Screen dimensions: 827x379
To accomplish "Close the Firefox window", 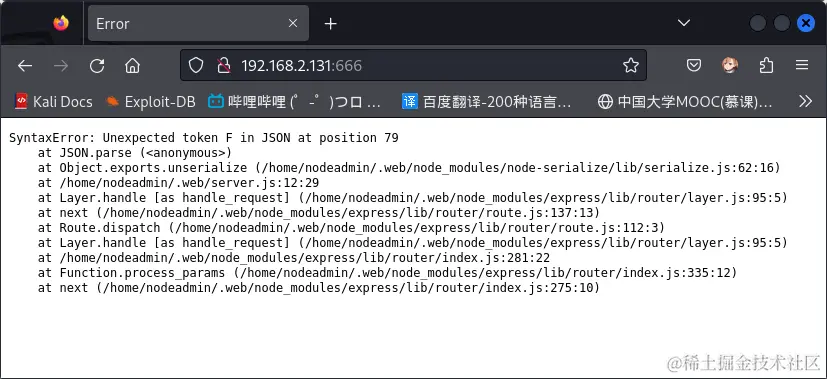I will (805, 23).
